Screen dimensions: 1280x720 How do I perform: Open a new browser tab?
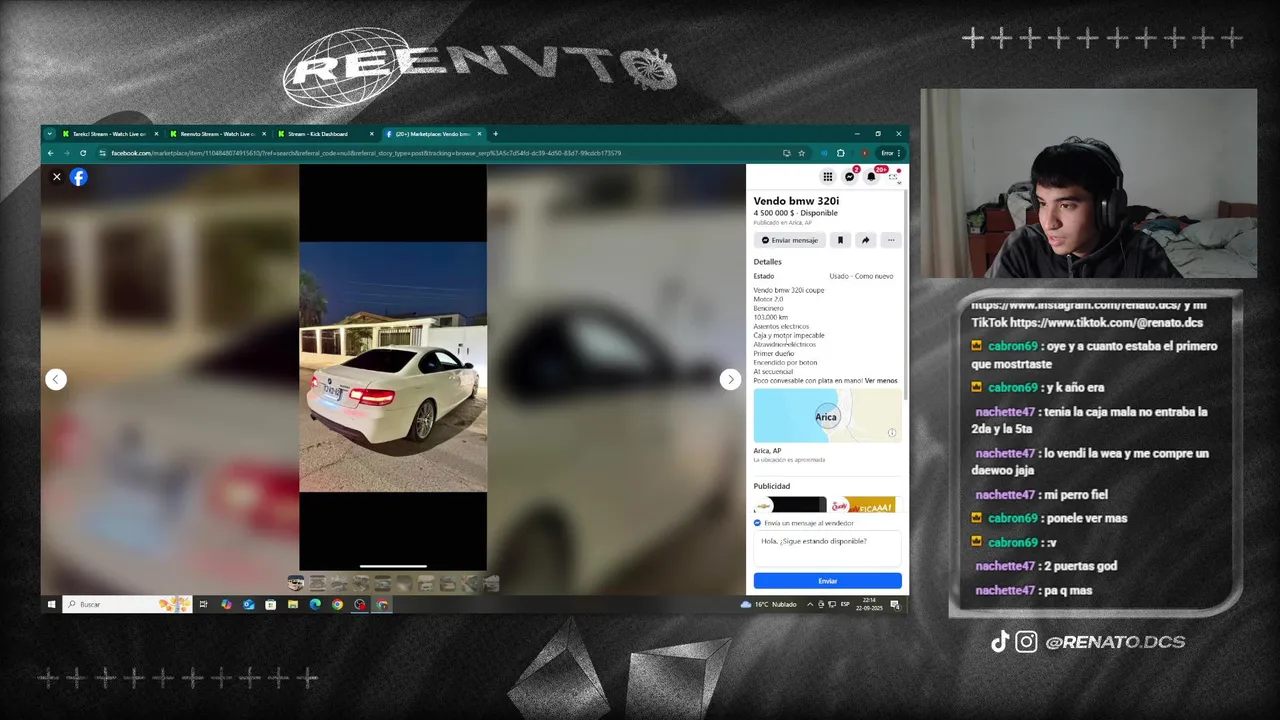click(x=495, y=134)
